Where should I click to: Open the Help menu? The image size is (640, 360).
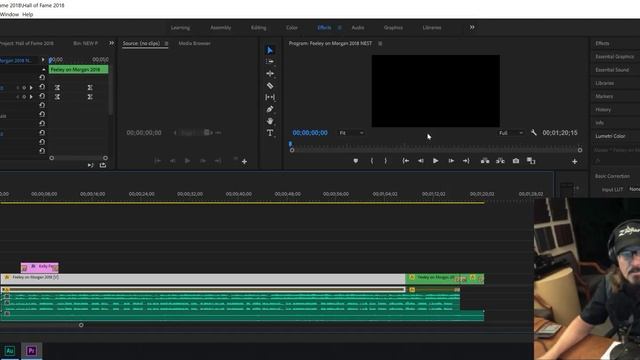(27, 14)
